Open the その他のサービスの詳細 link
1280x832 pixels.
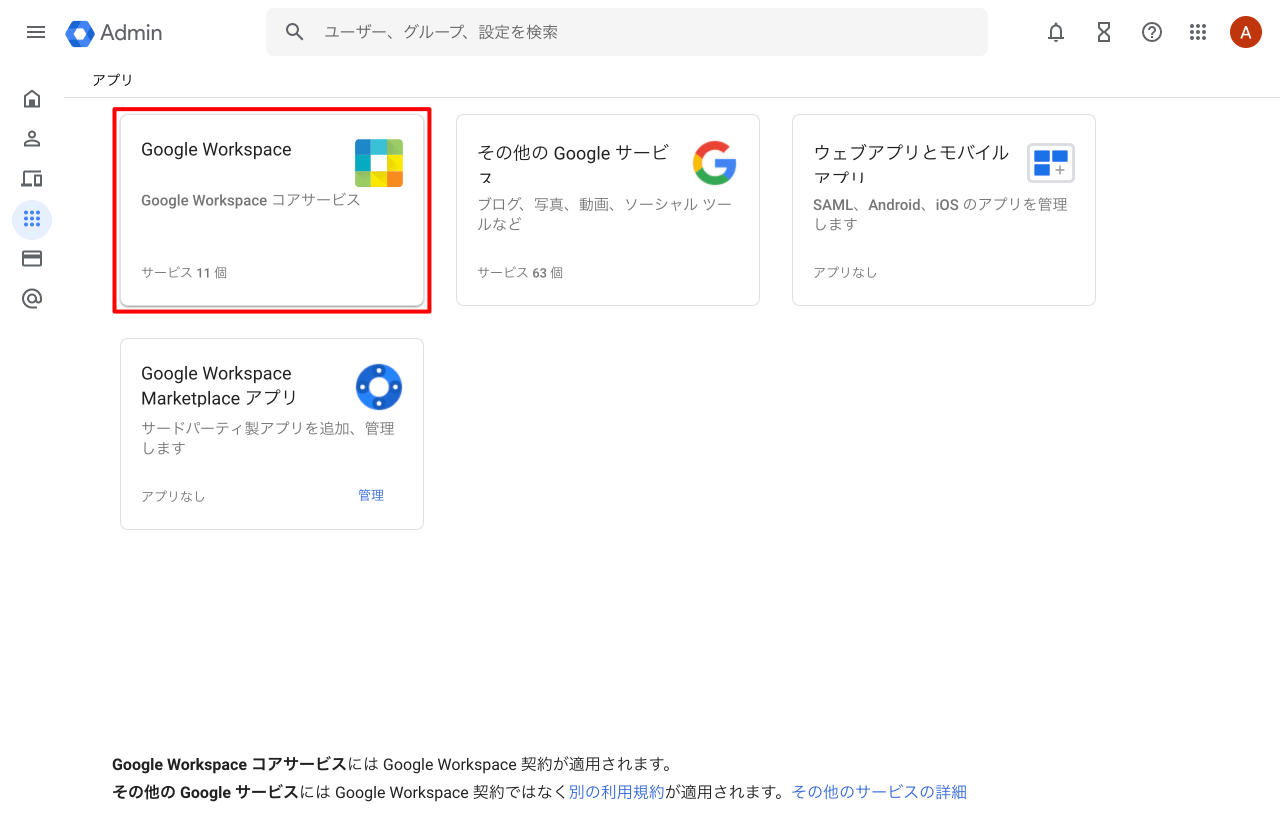click(x=879, y=792)
